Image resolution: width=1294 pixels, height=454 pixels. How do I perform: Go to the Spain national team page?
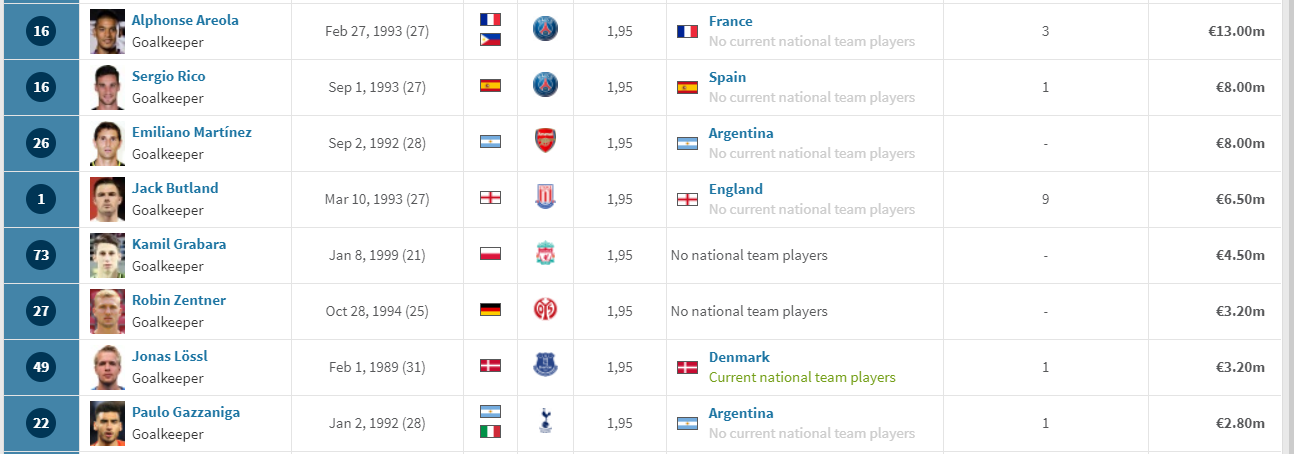(727, 77)
